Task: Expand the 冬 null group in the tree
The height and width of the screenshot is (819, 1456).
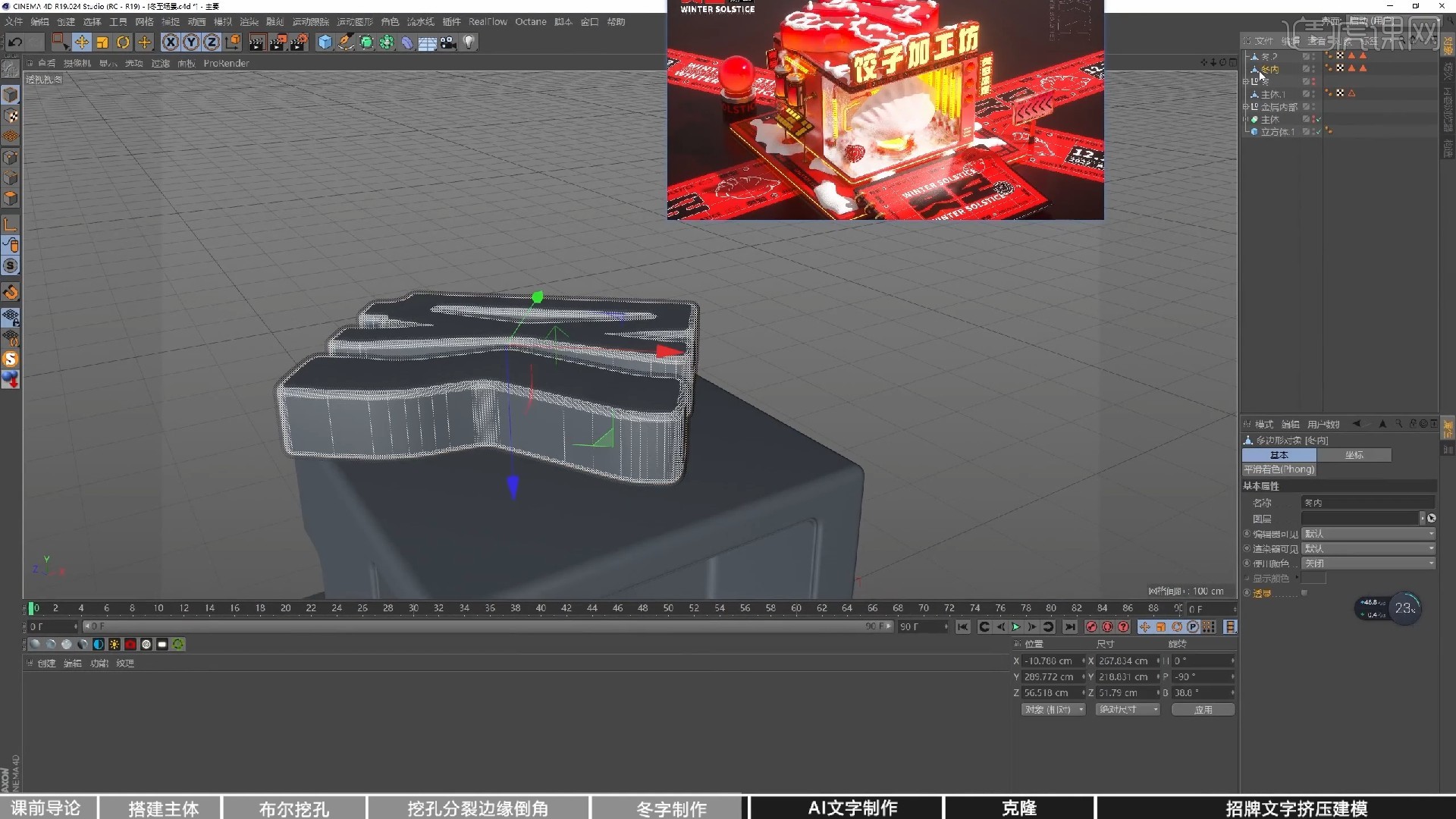Action: [x=1246, y=81]
